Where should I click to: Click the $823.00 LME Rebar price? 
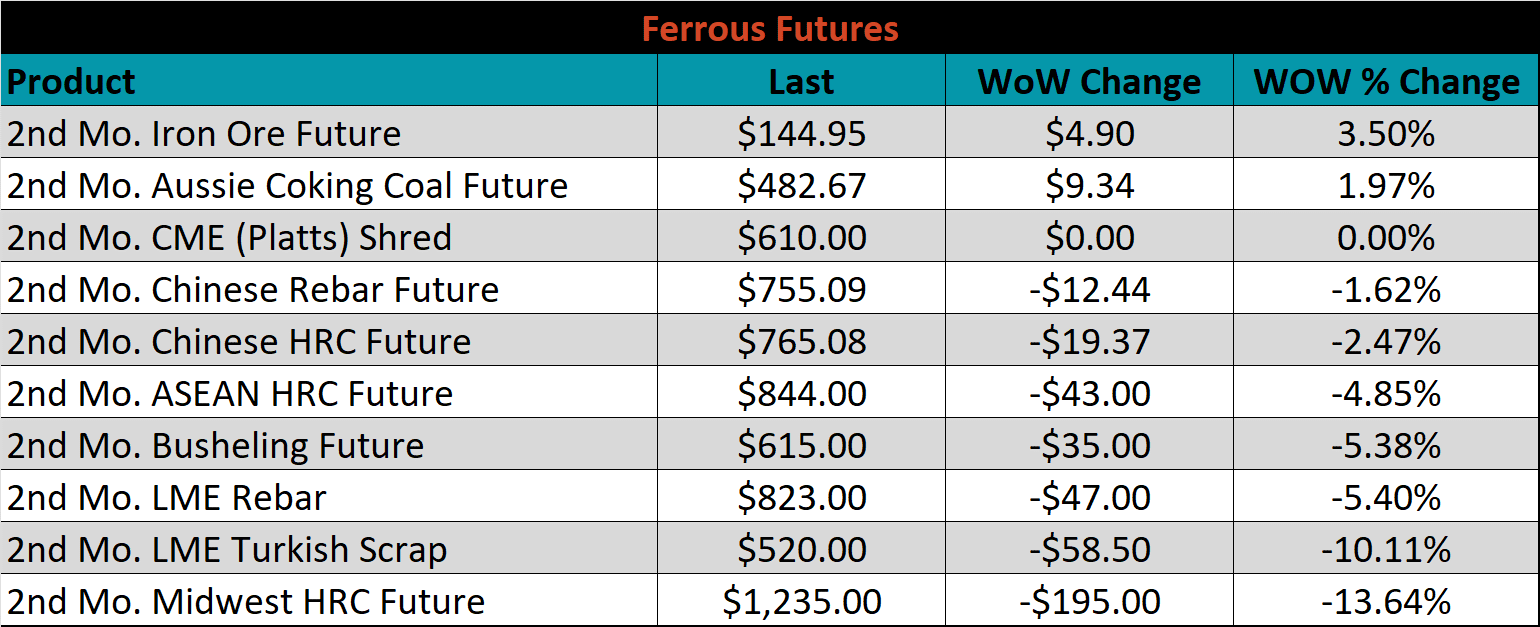tap(801, 497)
